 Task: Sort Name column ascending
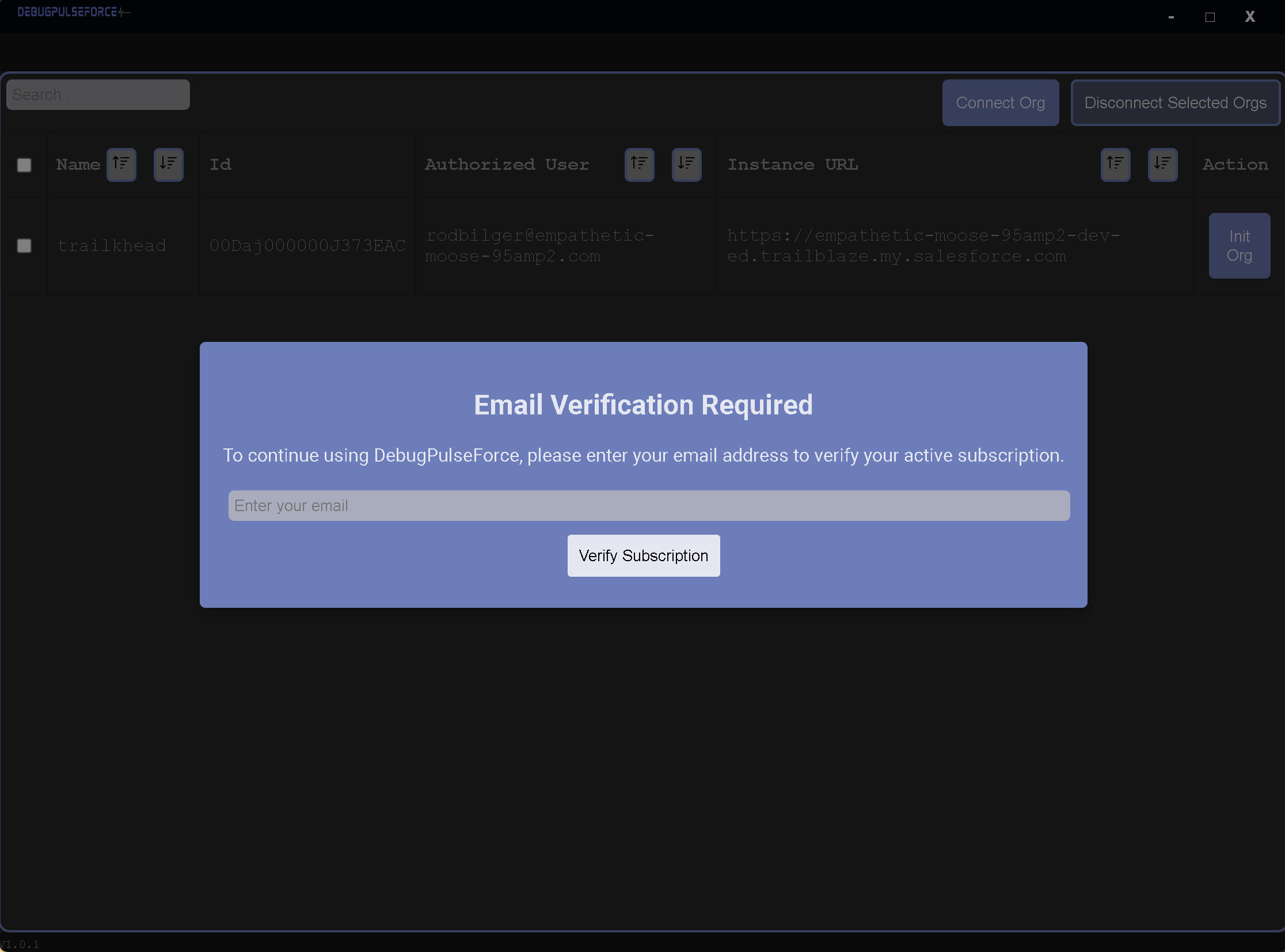click(x=121, y=165)
